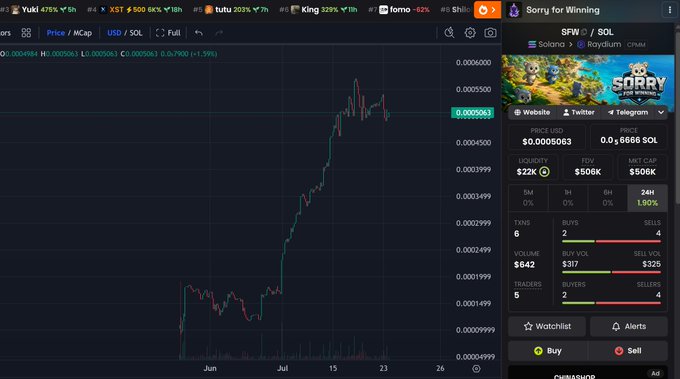Open trending token fomo
The image size is (680, 379).
pos(399,10)
